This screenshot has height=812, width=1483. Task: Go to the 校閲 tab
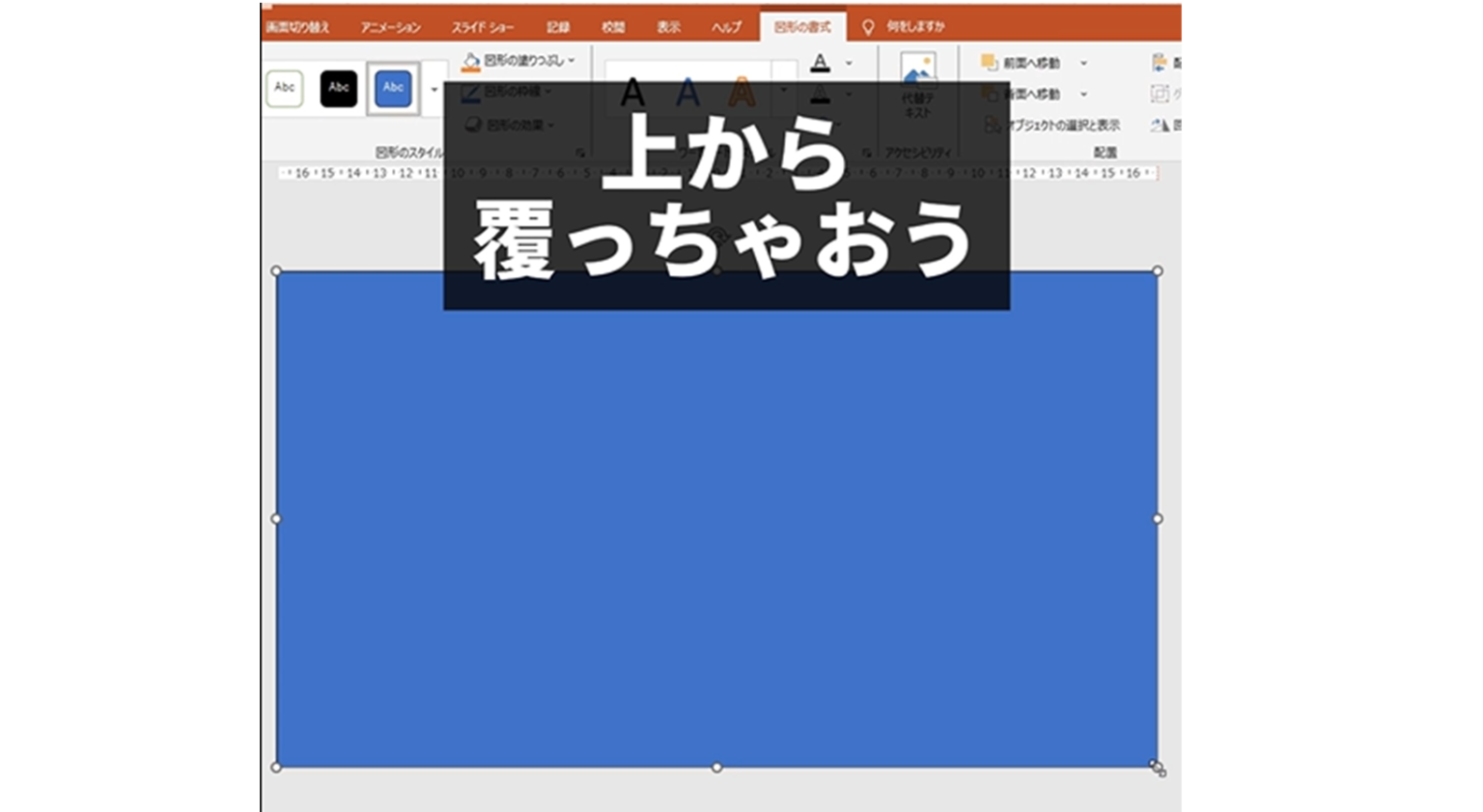tap(613, 27)
